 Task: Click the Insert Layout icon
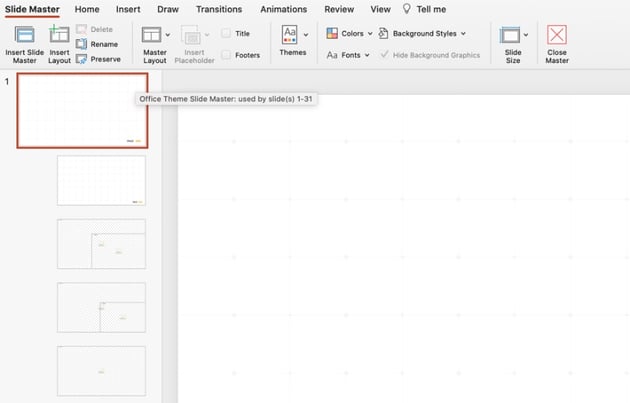pyautogui.click(x=59, y=35)
